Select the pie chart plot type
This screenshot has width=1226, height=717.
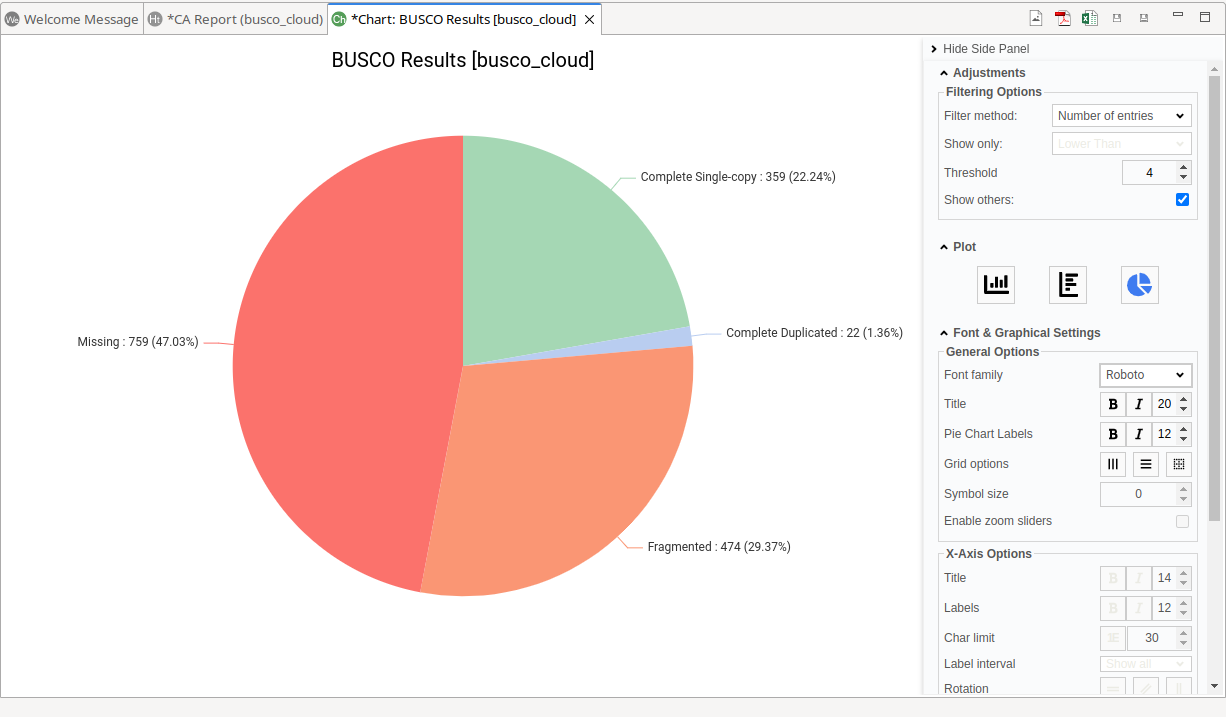[x=1139, y=285]
